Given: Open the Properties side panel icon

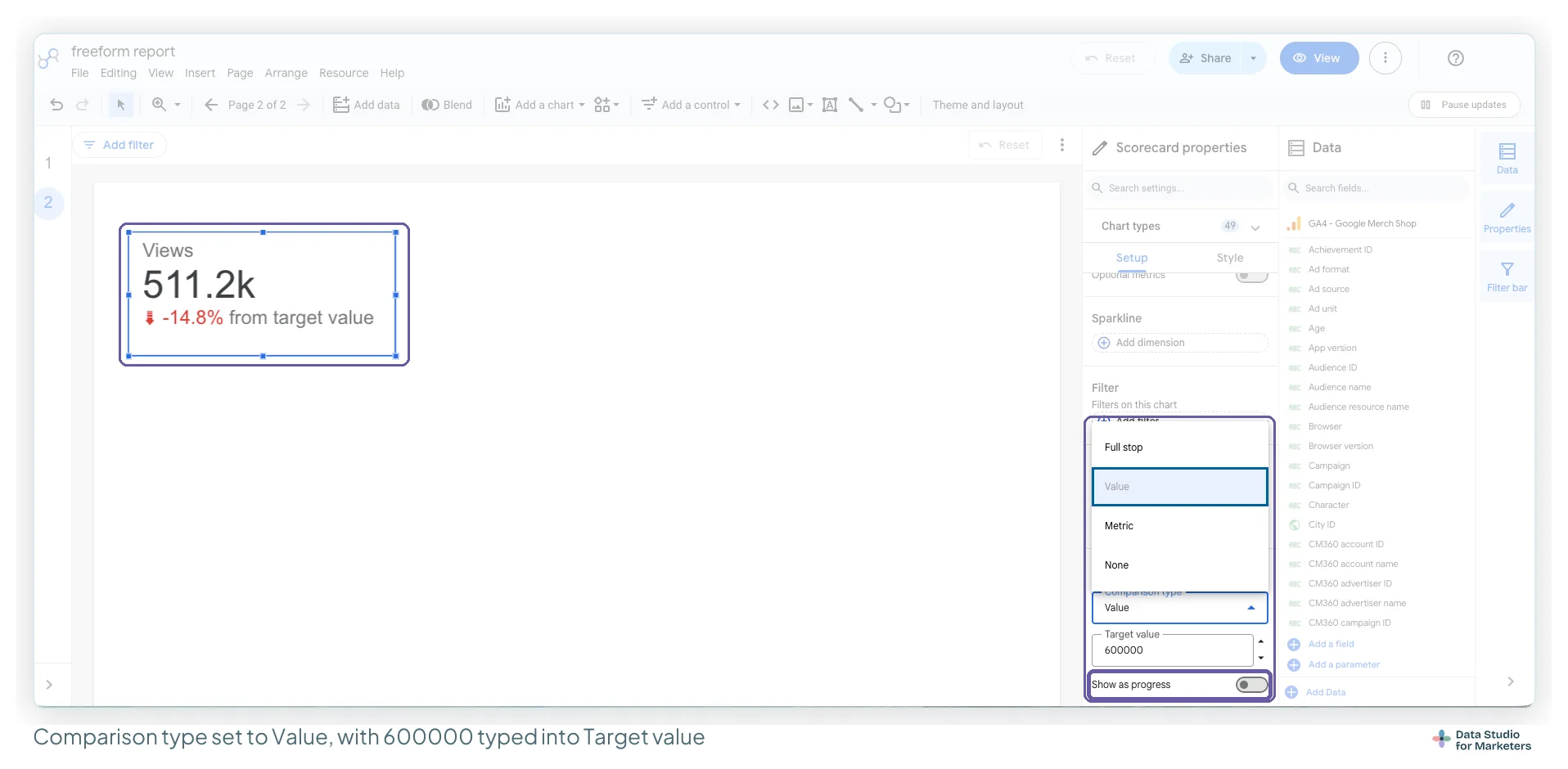Looking at the screenshot, I should coord(1507,218).
